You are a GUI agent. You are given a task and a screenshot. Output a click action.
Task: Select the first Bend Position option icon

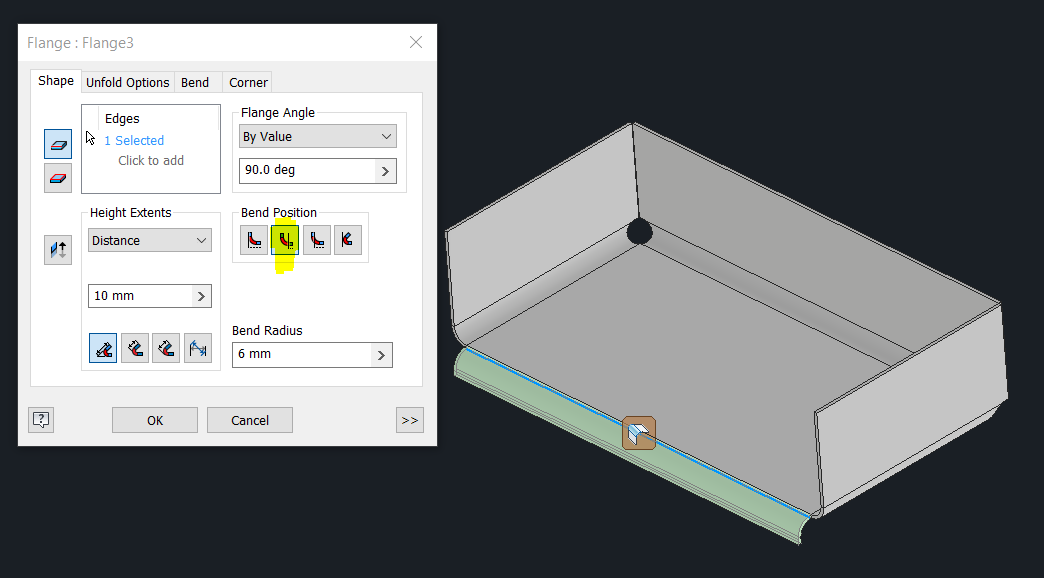(x=253, y=238)
